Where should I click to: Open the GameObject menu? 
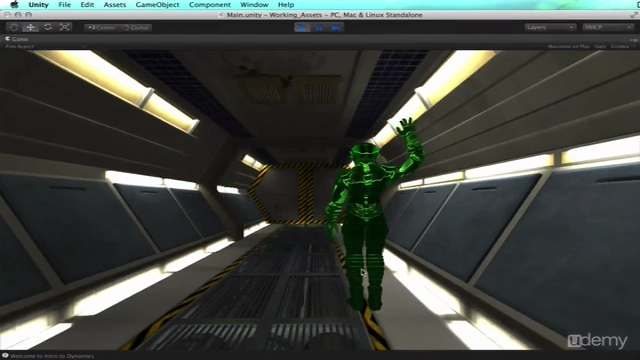coord(157,5)
